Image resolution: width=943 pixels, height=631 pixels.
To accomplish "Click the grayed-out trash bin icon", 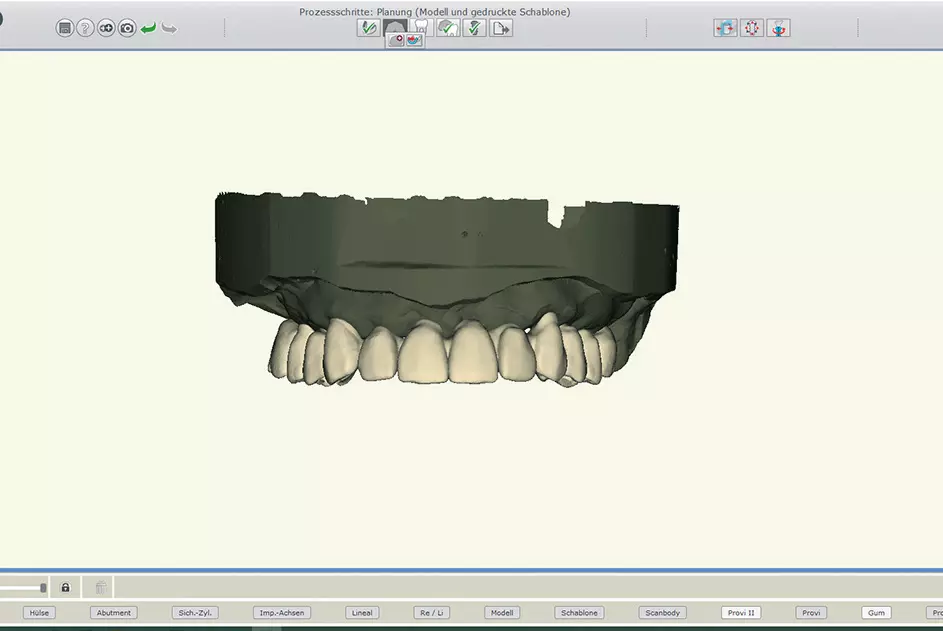I will tap(101, 587).
